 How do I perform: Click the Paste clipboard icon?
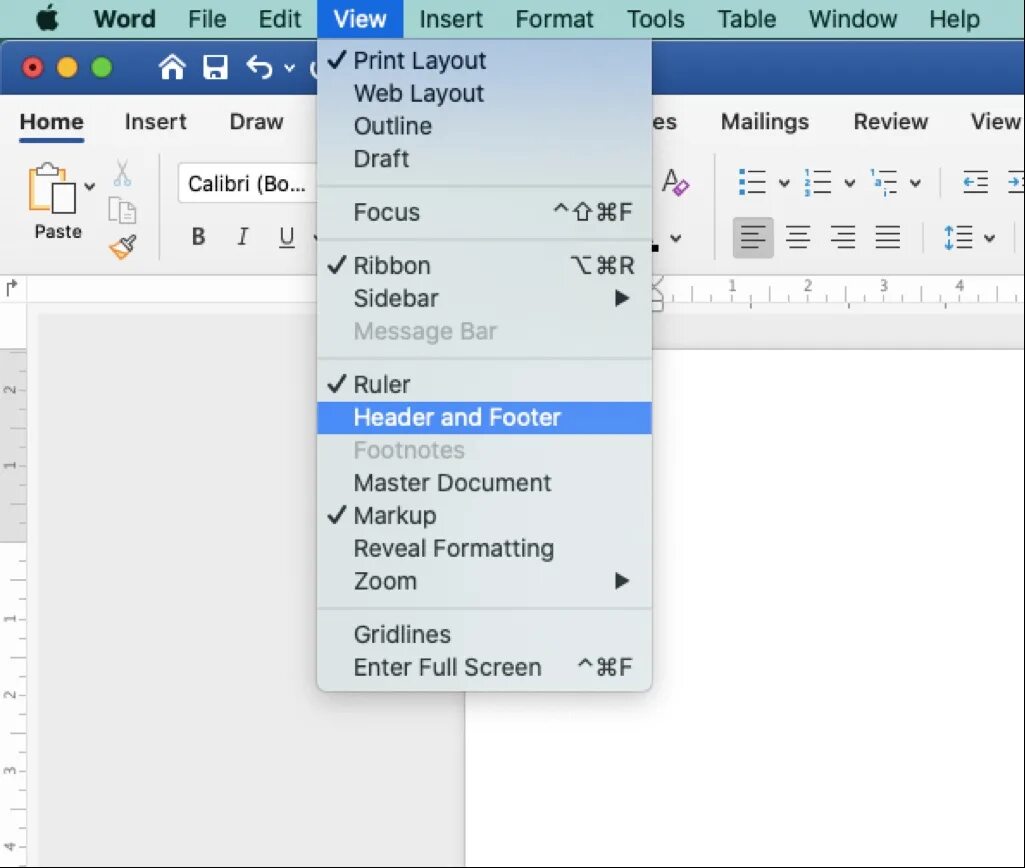point(52,188)
